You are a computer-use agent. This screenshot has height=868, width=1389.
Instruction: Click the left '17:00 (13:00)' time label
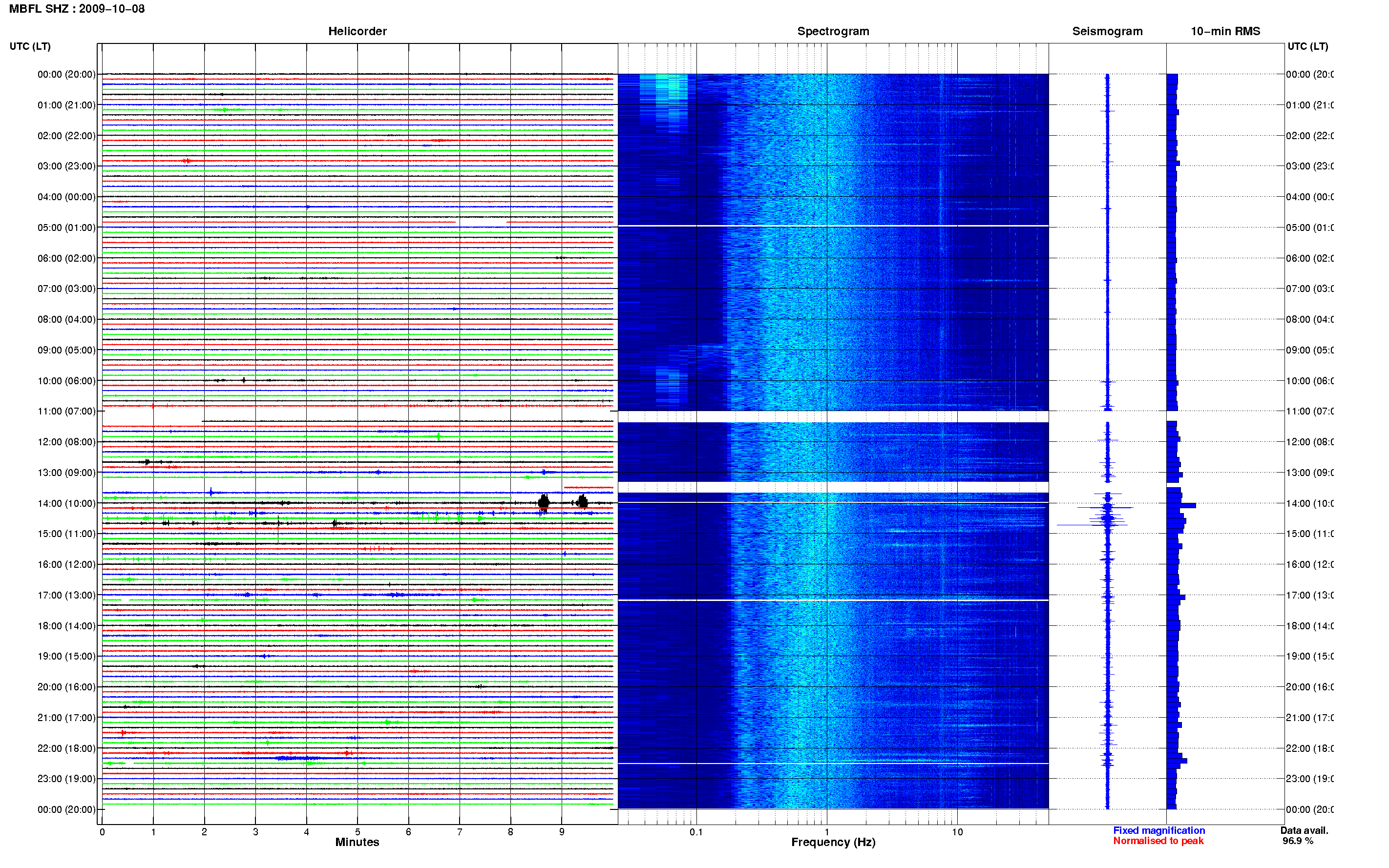66,595
